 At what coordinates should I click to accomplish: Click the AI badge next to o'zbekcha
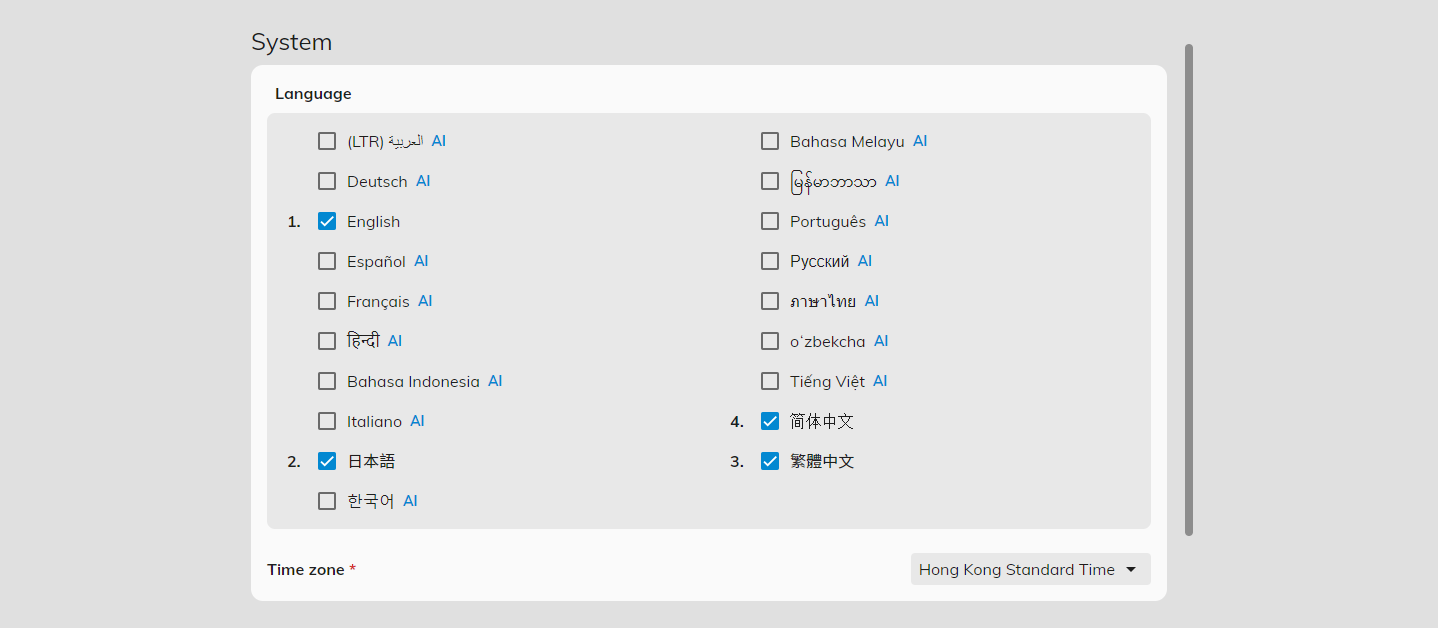point(880,341)
